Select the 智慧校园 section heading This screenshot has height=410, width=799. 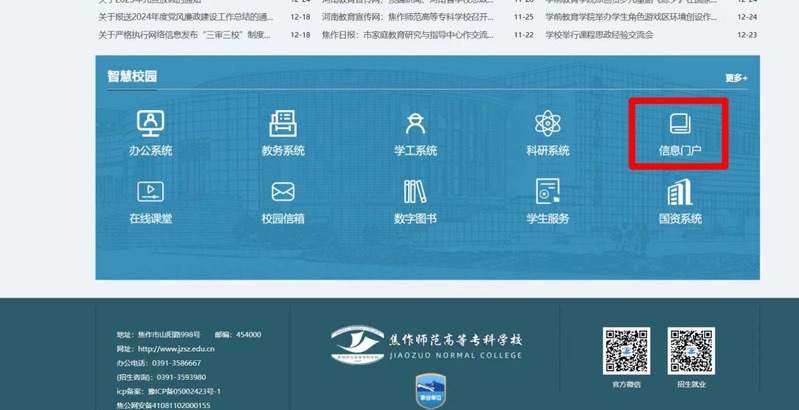(132, 77)
